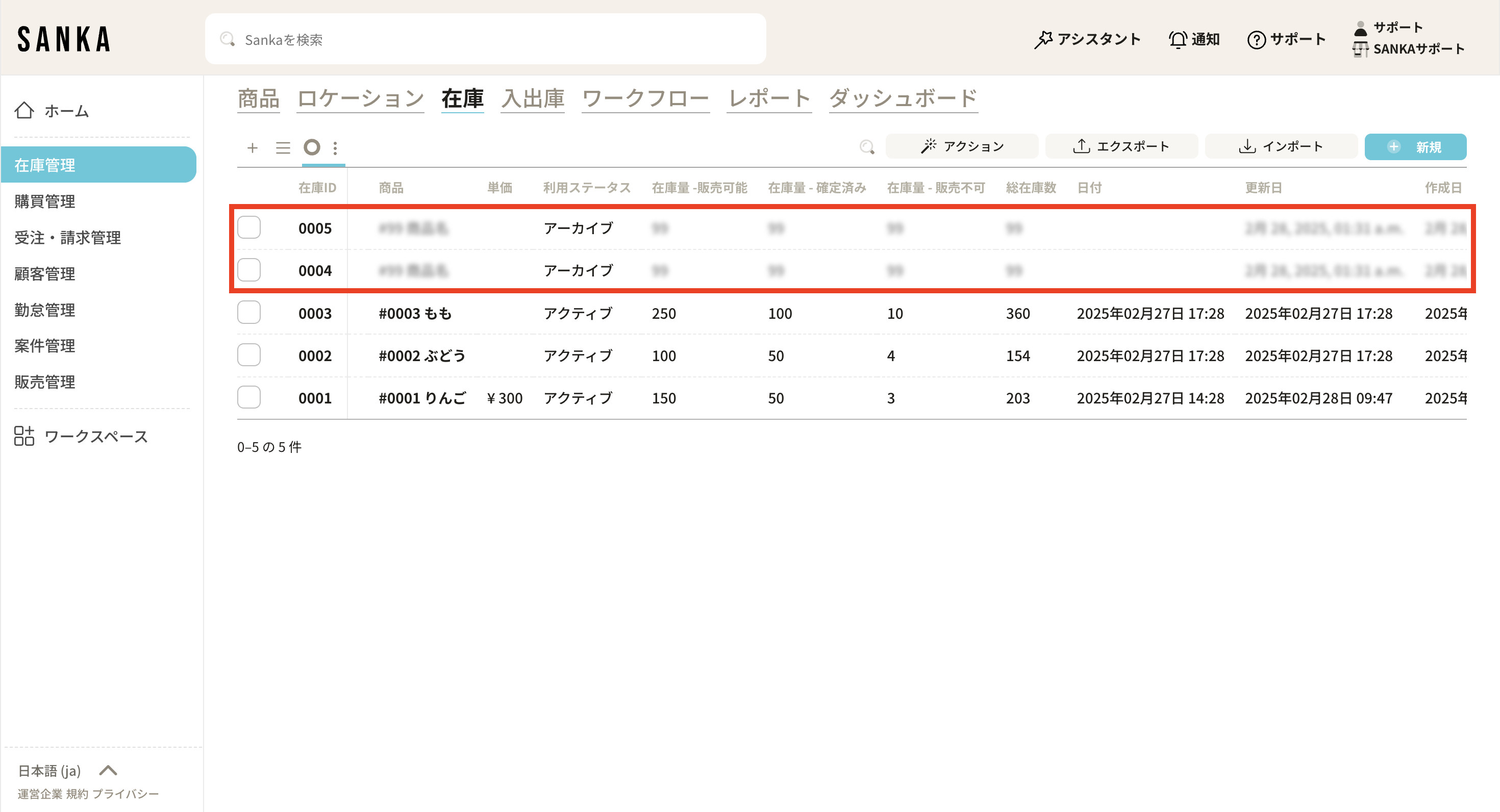Image resolution: width=1500 pixels, height=812 pixels.
Task: Select the checkbox for row 0003
Action: coord(248,313)
